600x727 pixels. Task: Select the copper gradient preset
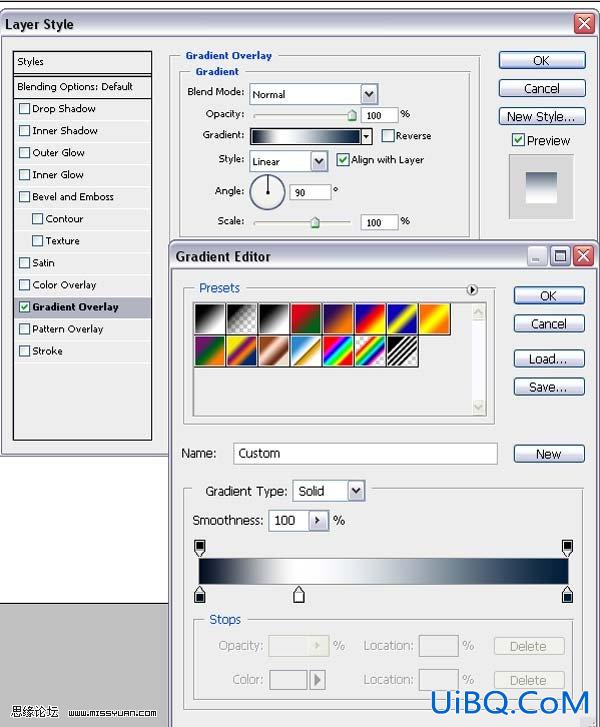(x=274, y=351)
